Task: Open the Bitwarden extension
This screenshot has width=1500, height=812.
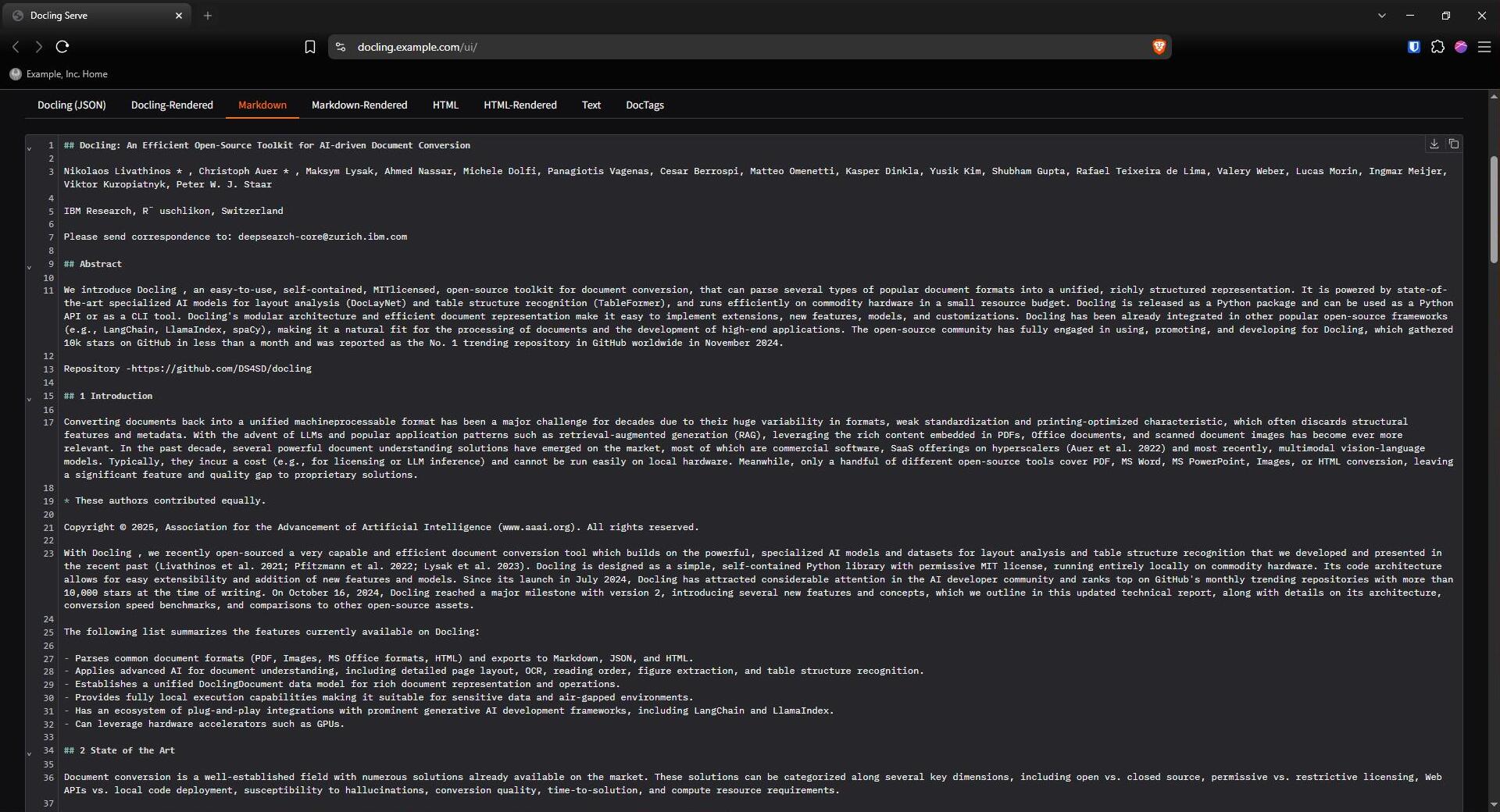Action: pos(1414,47)
